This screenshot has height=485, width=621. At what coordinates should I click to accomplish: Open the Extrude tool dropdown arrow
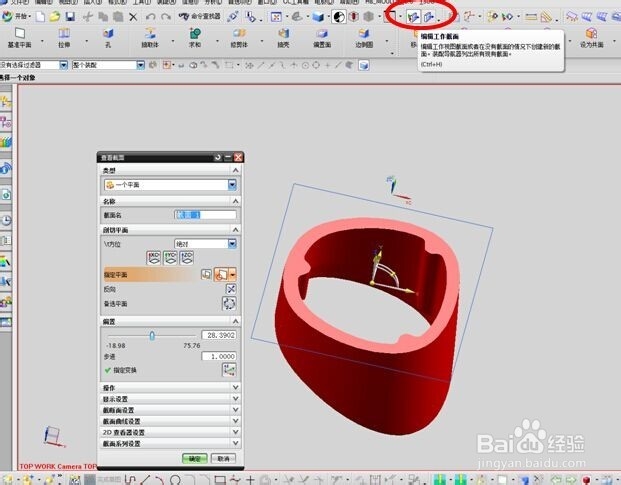point(86,41)
